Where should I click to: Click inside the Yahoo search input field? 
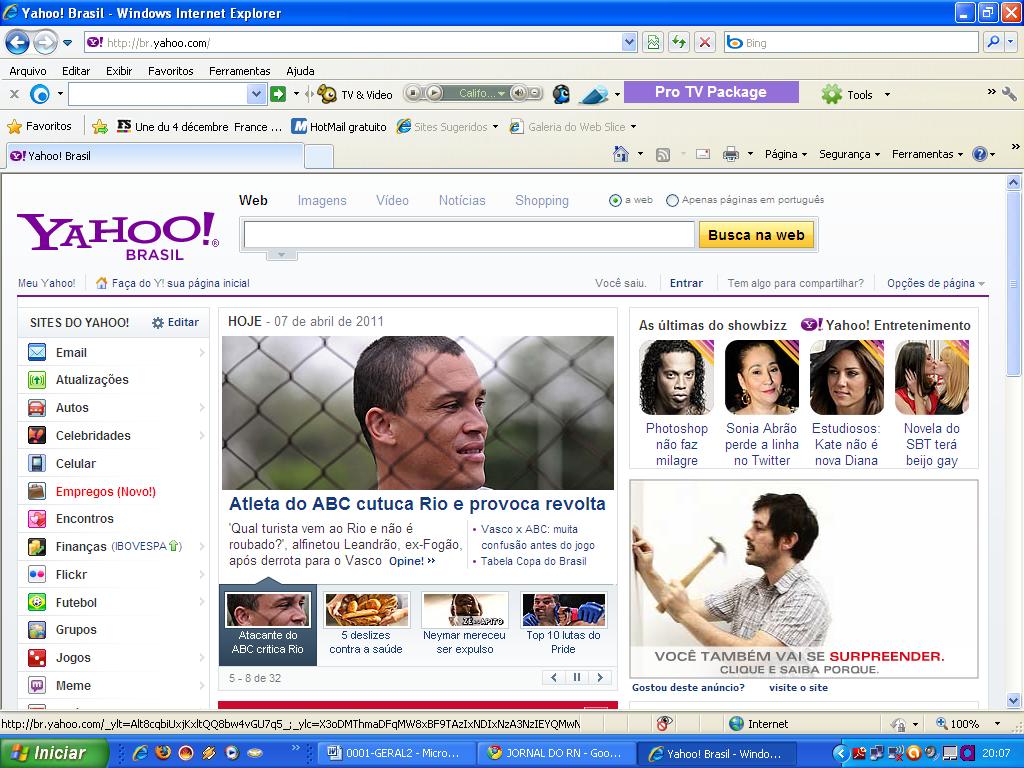[x=469, y=235]
